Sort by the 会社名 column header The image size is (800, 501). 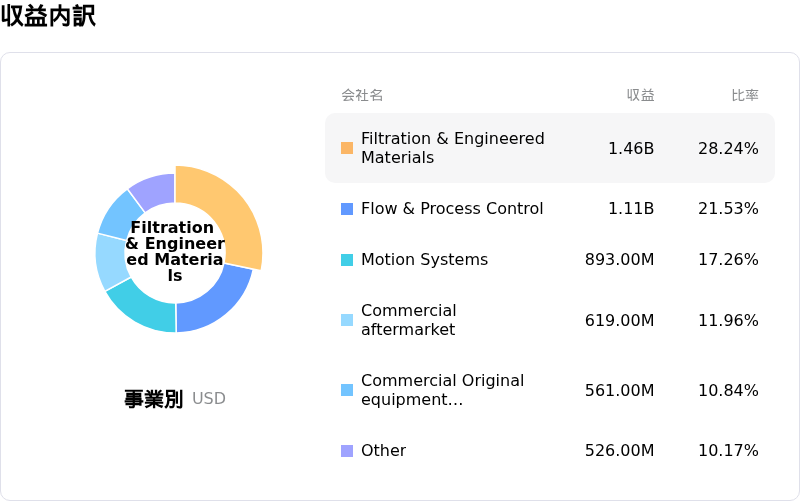click(362, 95)
